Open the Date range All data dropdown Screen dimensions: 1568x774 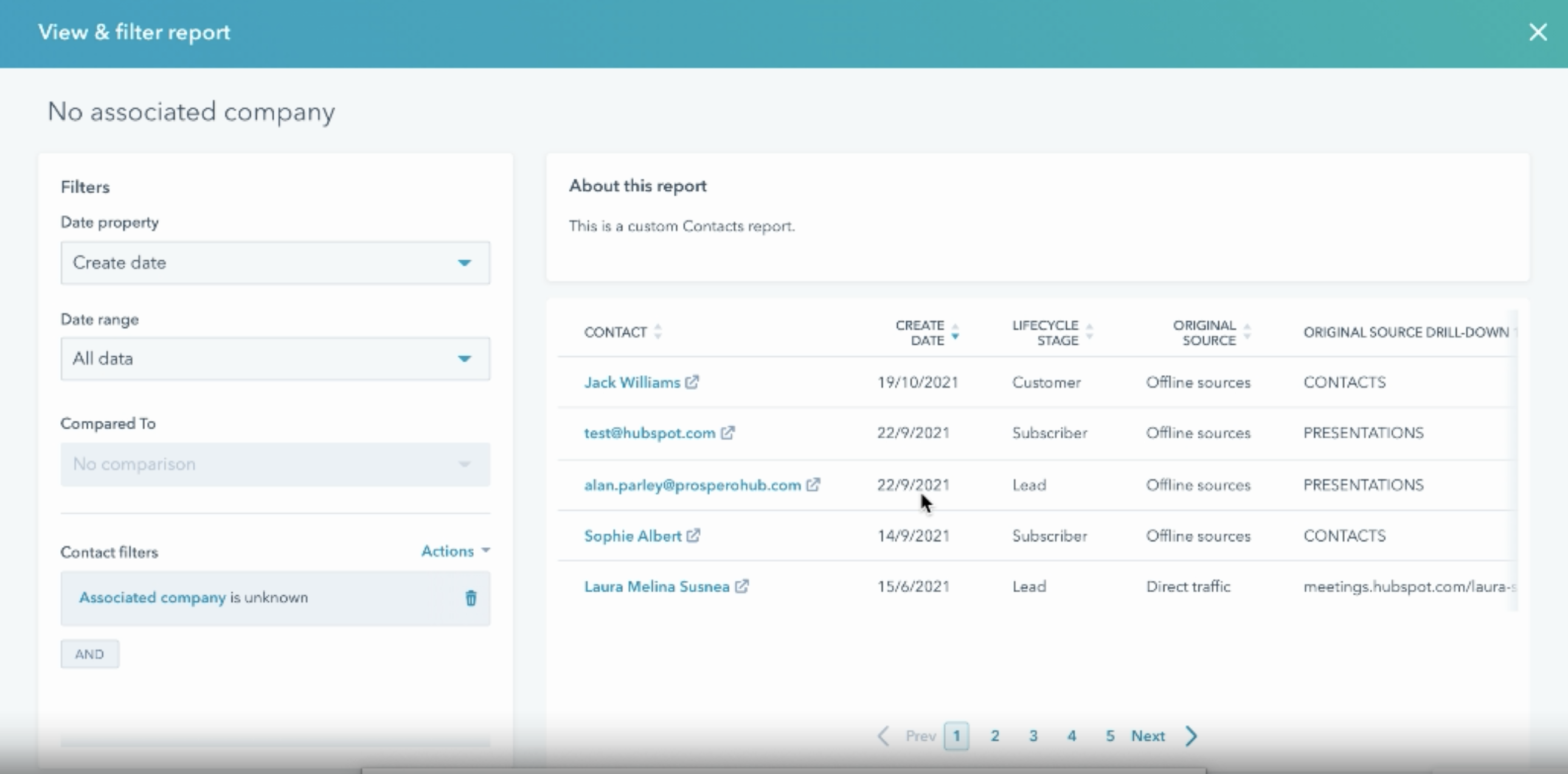click(275, 359)
